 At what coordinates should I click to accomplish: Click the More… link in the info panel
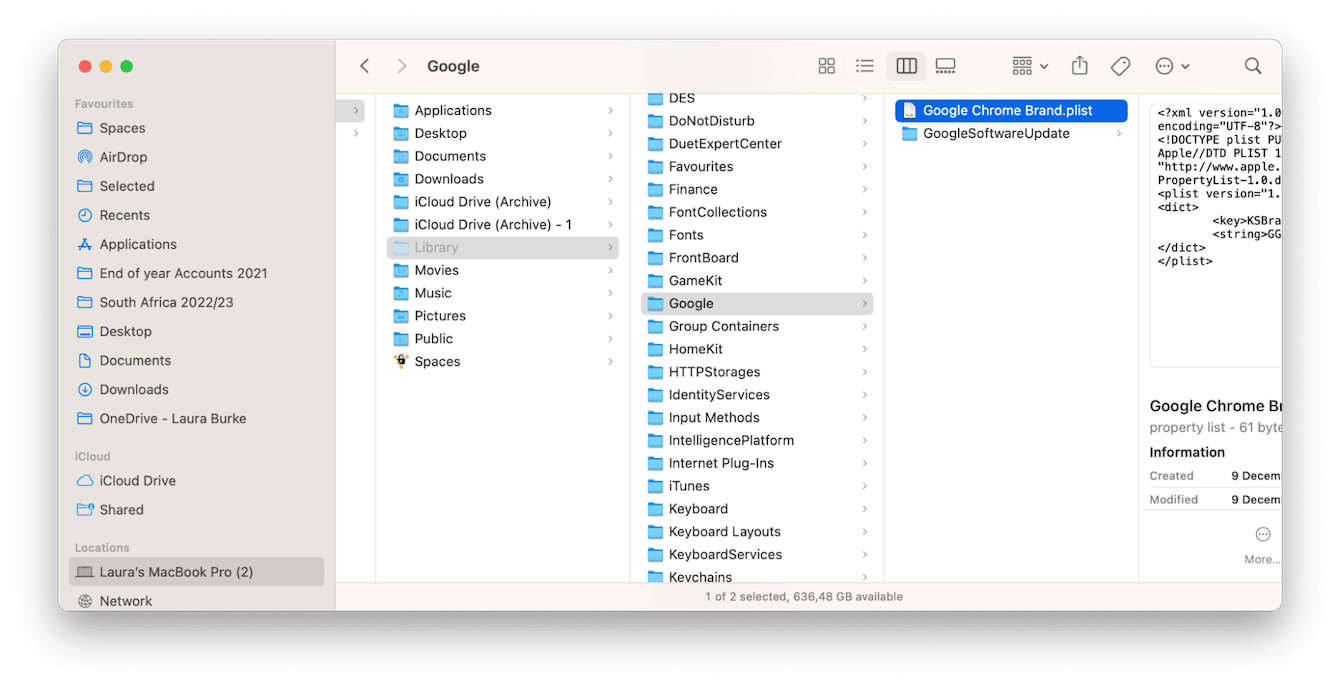[1261, 559]
